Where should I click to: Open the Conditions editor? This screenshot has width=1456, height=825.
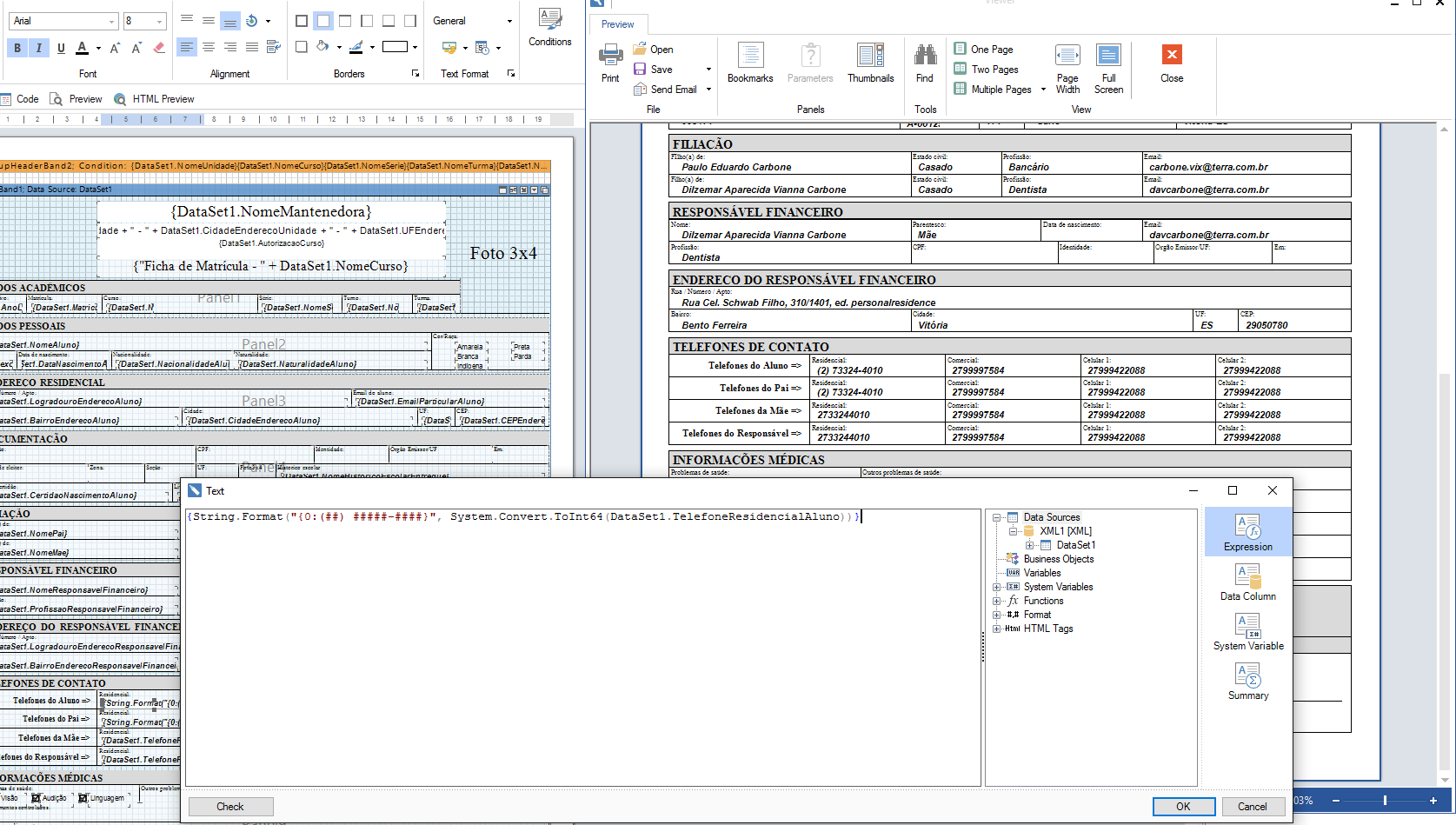(x=550, y=28)
